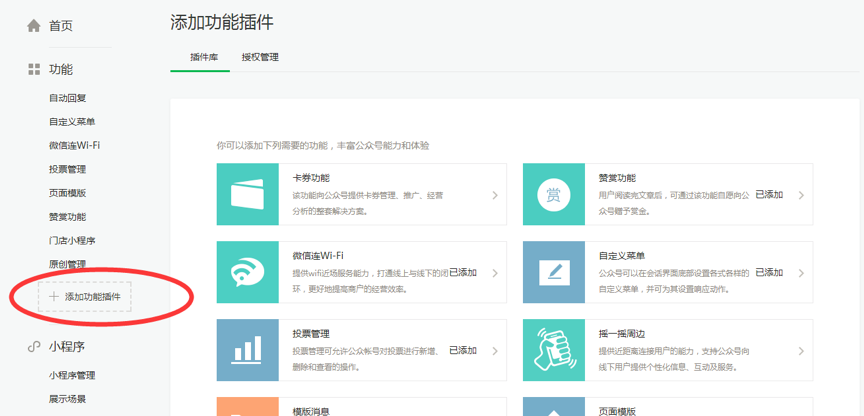
Task: Click the 自定义菜单 pencil icon
Action: point(554,272)
